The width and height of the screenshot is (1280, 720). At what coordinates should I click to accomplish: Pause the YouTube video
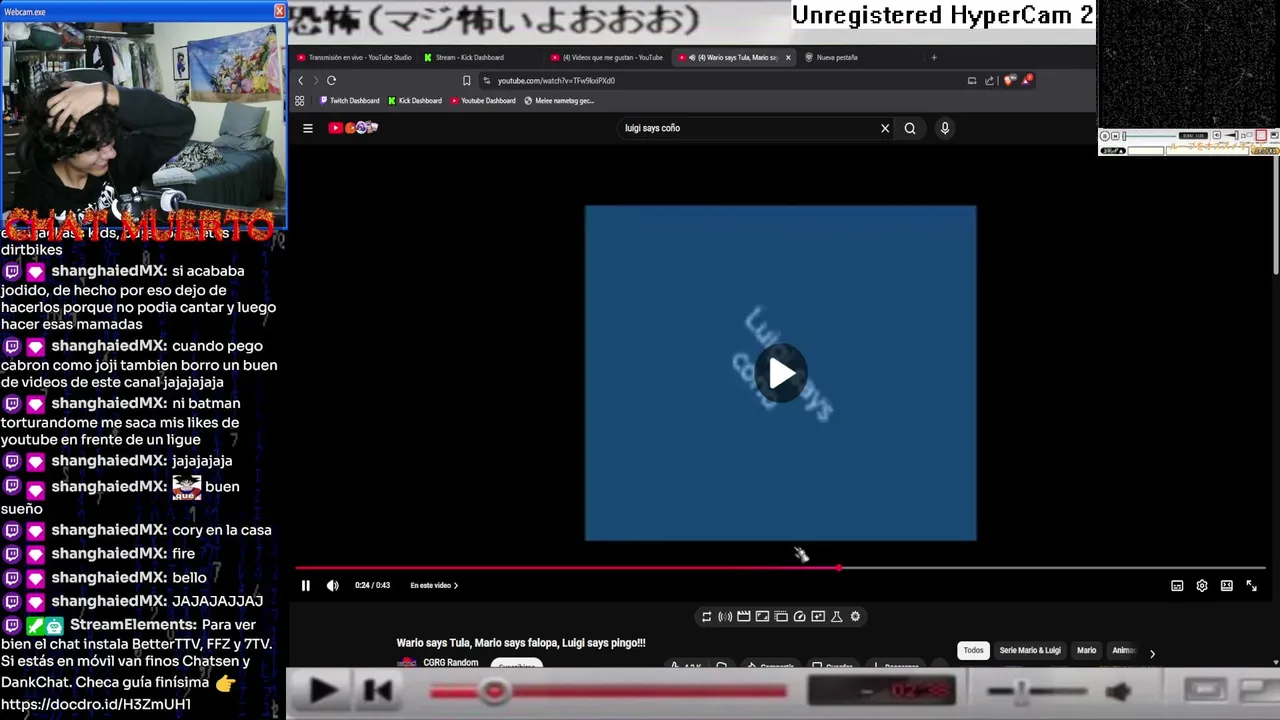[306, 586]
